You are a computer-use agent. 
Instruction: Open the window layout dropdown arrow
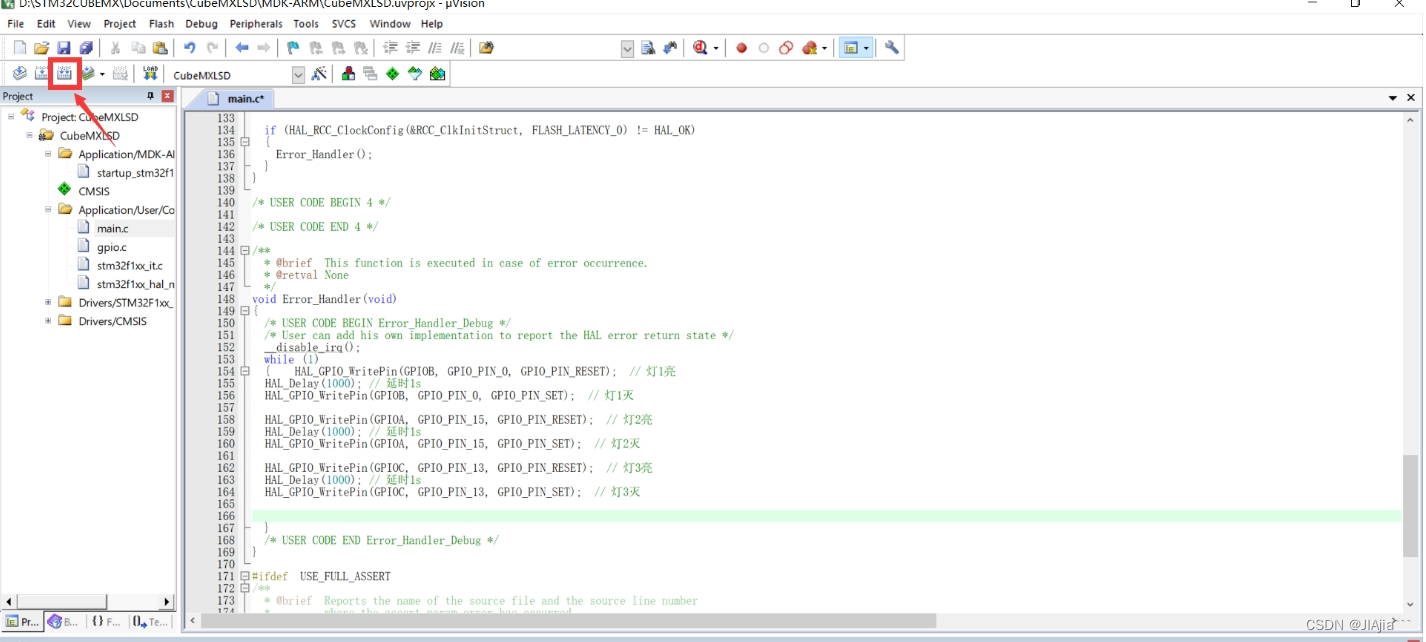(866, 48)
